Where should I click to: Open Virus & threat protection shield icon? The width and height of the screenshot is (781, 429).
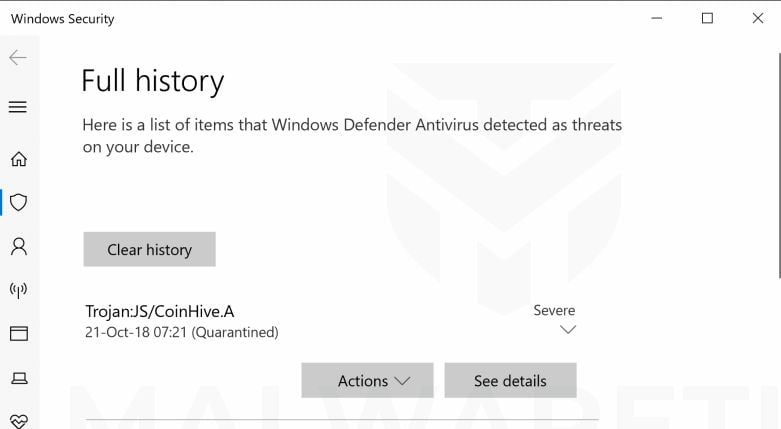tap(18, 202)
